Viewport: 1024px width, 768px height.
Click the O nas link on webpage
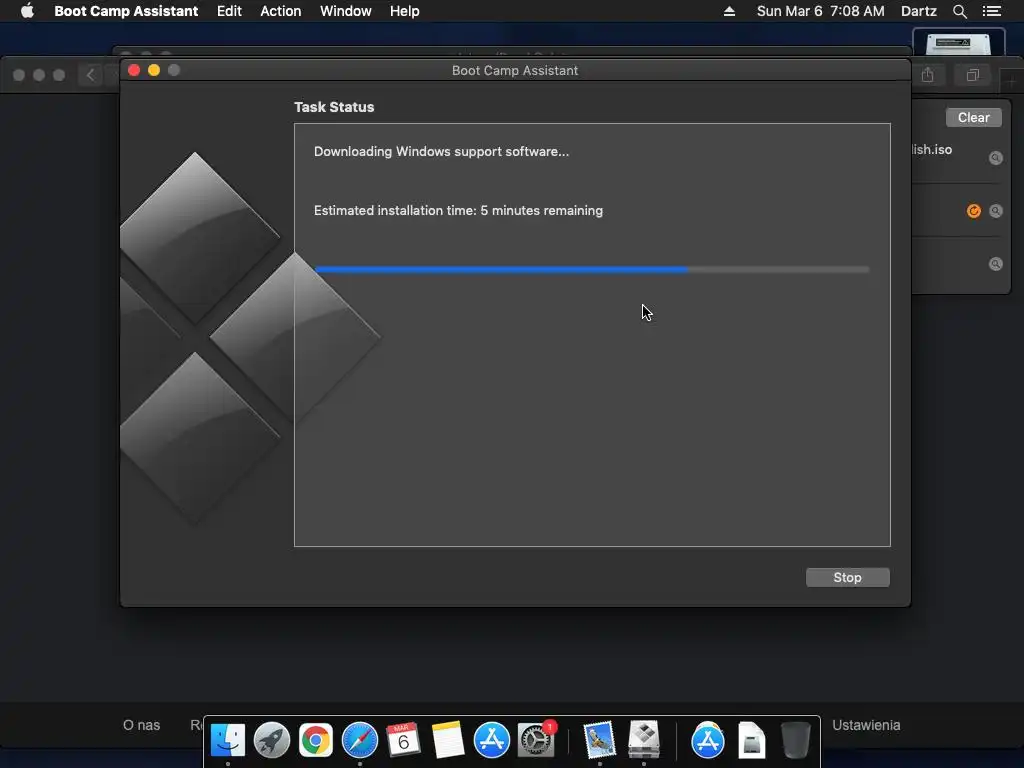(x=141, y=725)
